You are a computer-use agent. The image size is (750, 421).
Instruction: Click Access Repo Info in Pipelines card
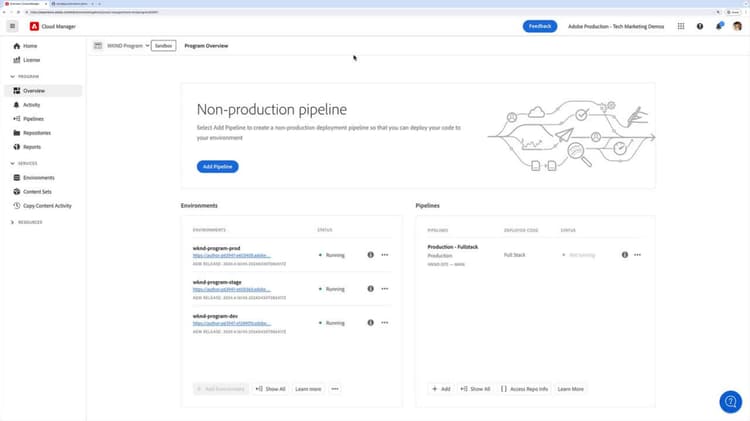(524, 389)
